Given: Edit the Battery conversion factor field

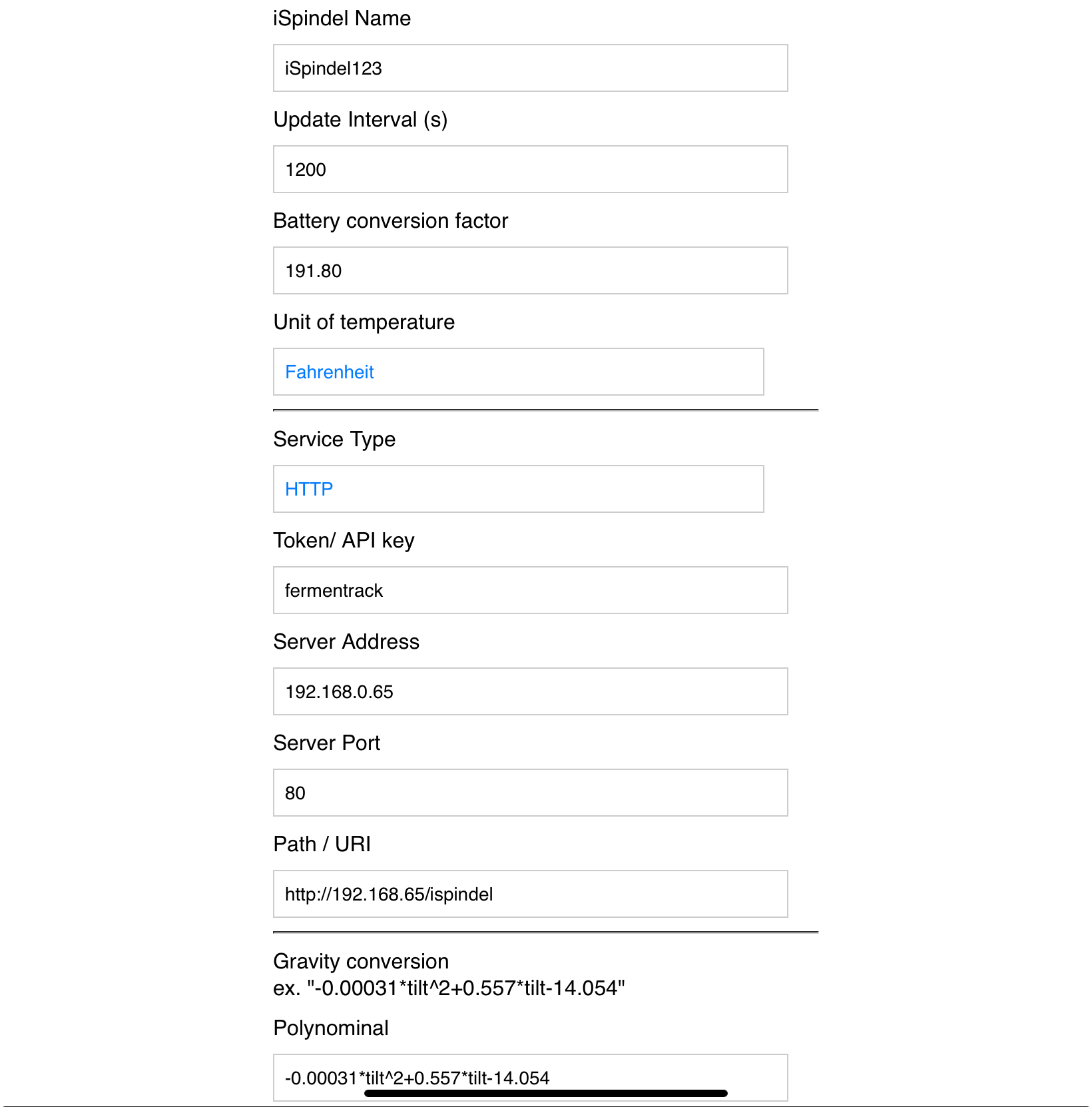Looking at the screenshot, I should tap(530, 270).
